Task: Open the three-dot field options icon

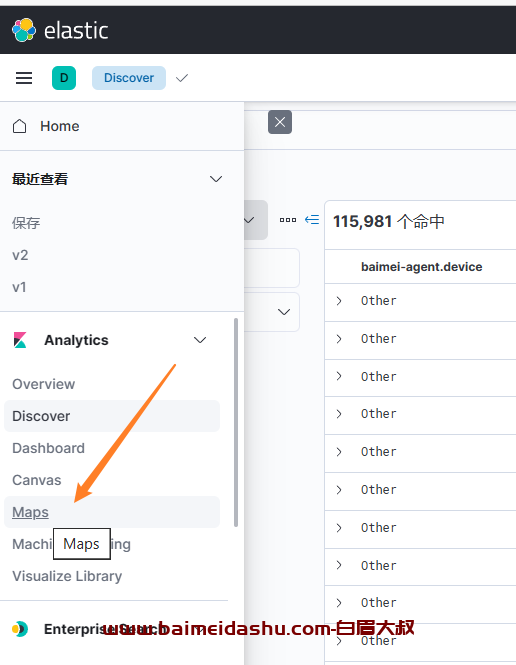Action: [288, 220]
